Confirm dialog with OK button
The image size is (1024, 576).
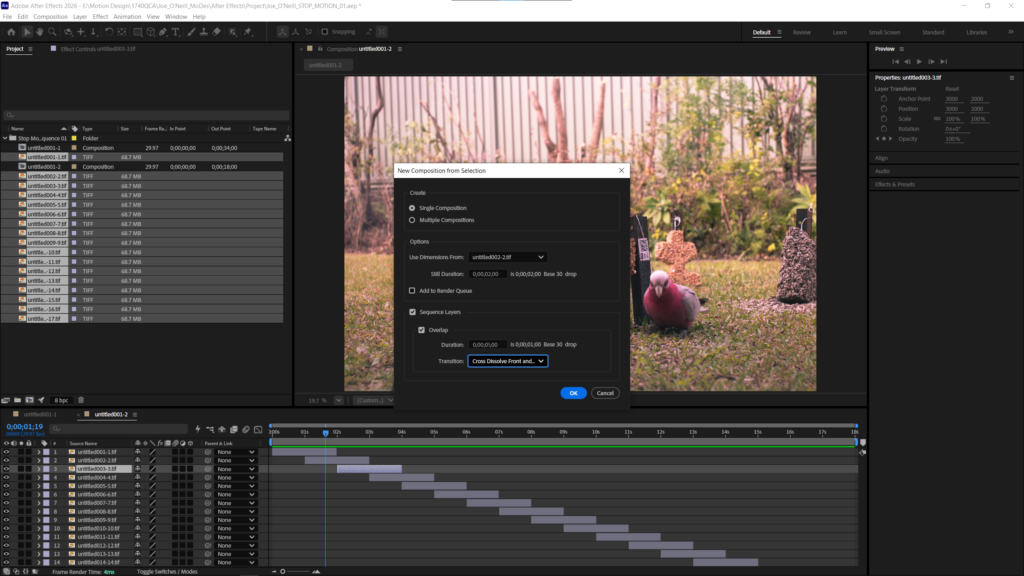[x=573, y=393]
